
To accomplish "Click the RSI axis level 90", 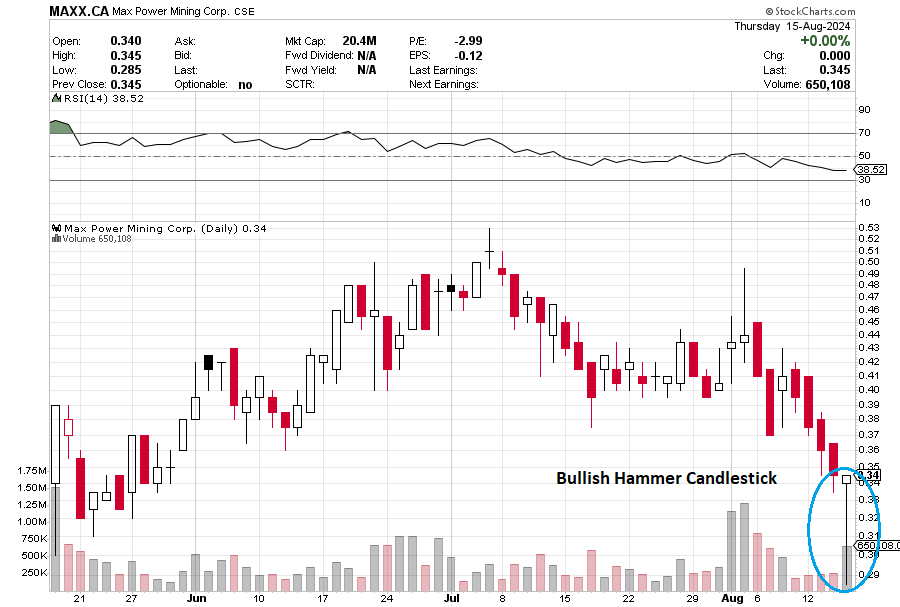I will click(x=864, y=110).
